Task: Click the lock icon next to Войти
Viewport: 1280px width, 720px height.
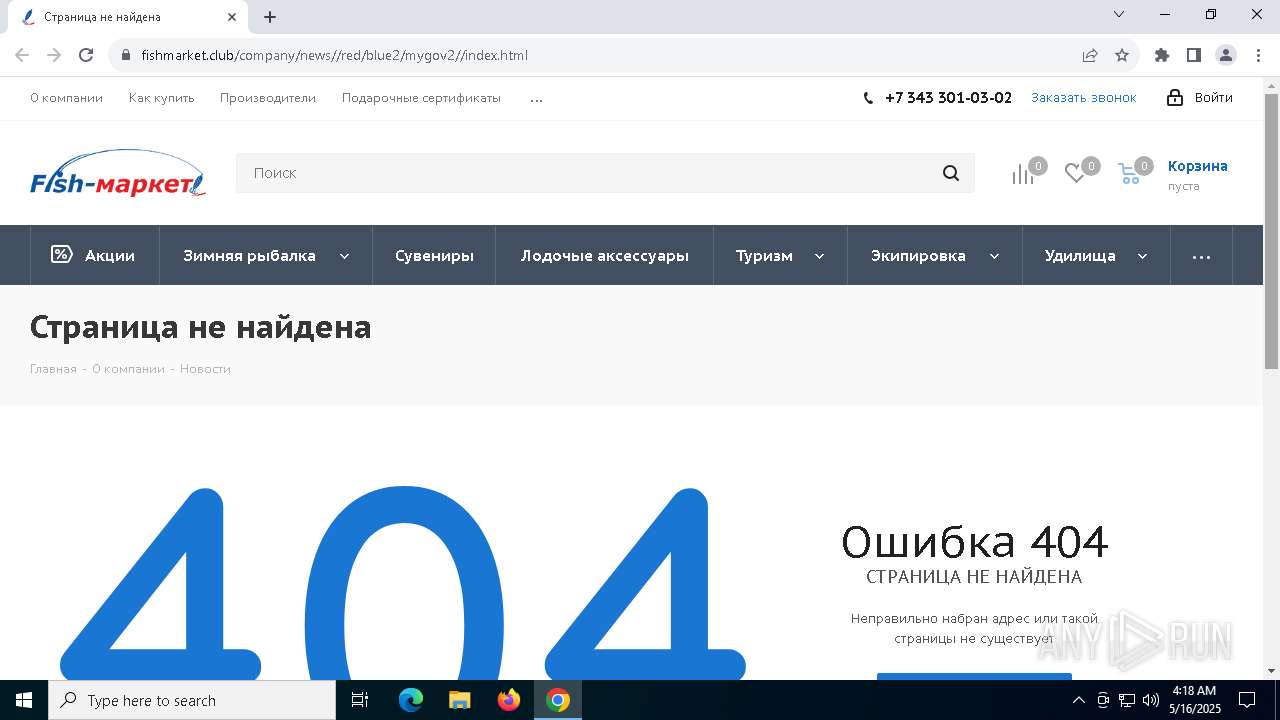Action: (x=1175, y=97)
